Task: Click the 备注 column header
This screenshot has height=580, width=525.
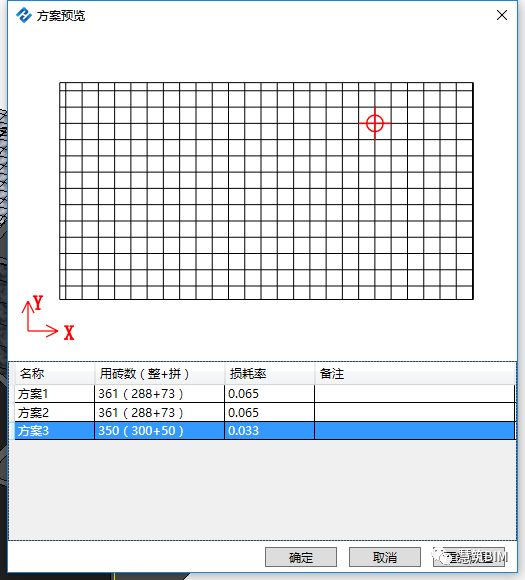Action: 415,374
